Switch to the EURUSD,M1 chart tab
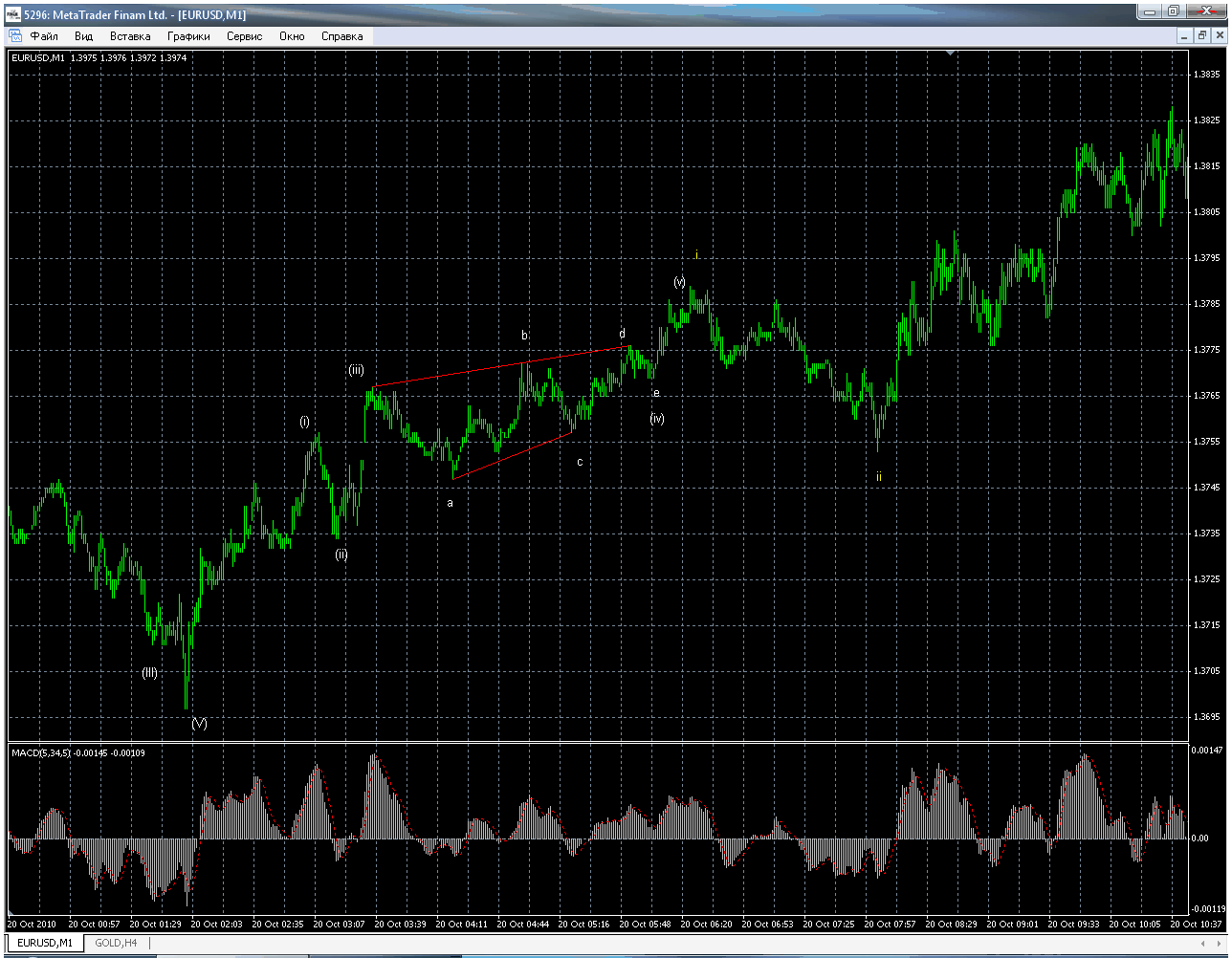Viewport: 1232px width, 958px height. [45, 943]
